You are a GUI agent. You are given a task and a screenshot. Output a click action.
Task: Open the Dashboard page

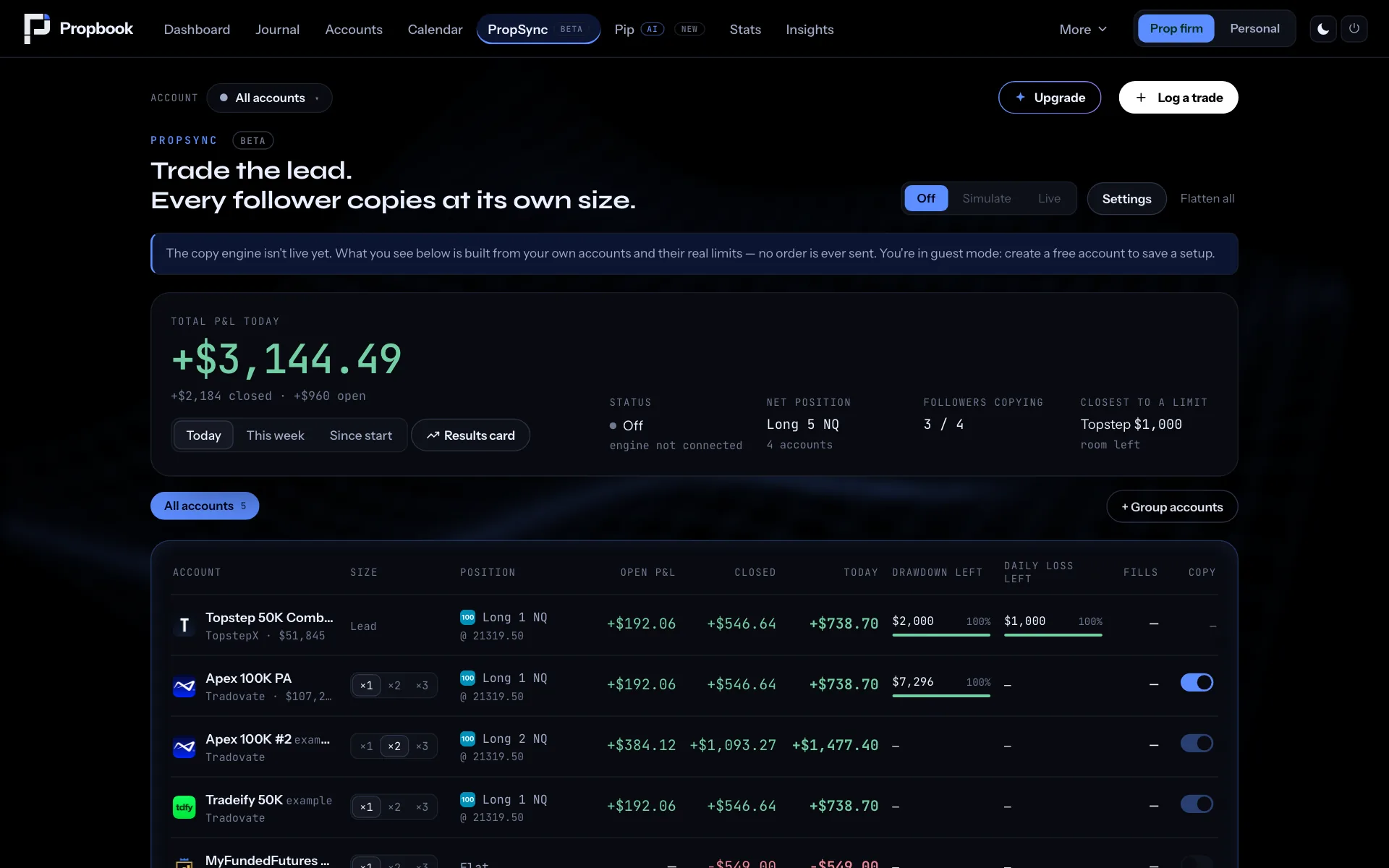tap(197, 29)
